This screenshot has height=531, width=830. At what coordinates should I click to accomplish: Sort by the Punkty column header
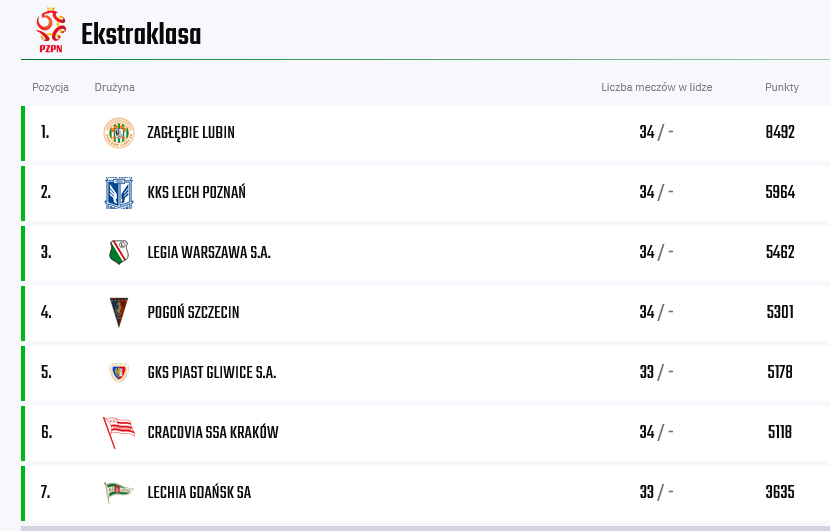click(782, 87)
